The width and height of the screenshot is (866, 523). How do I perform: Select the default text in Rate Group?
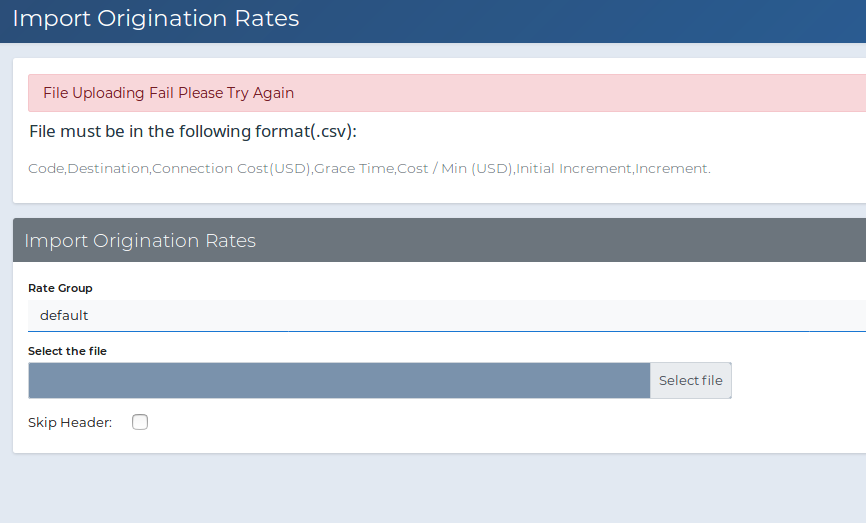(x=64, y=315)
